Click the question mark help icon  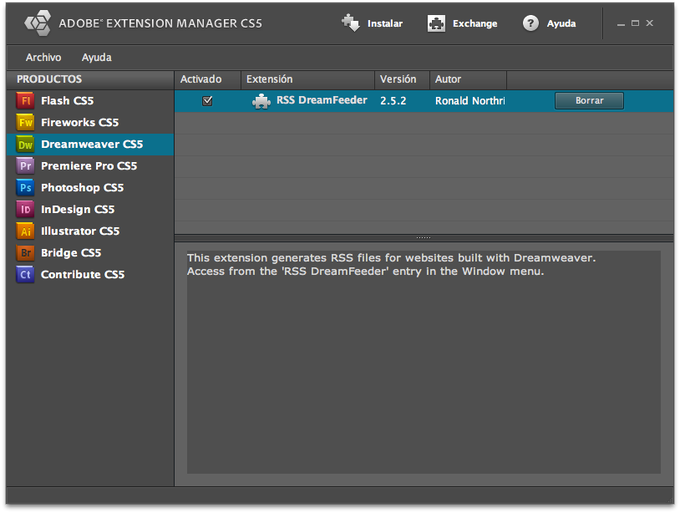[530, 23]
